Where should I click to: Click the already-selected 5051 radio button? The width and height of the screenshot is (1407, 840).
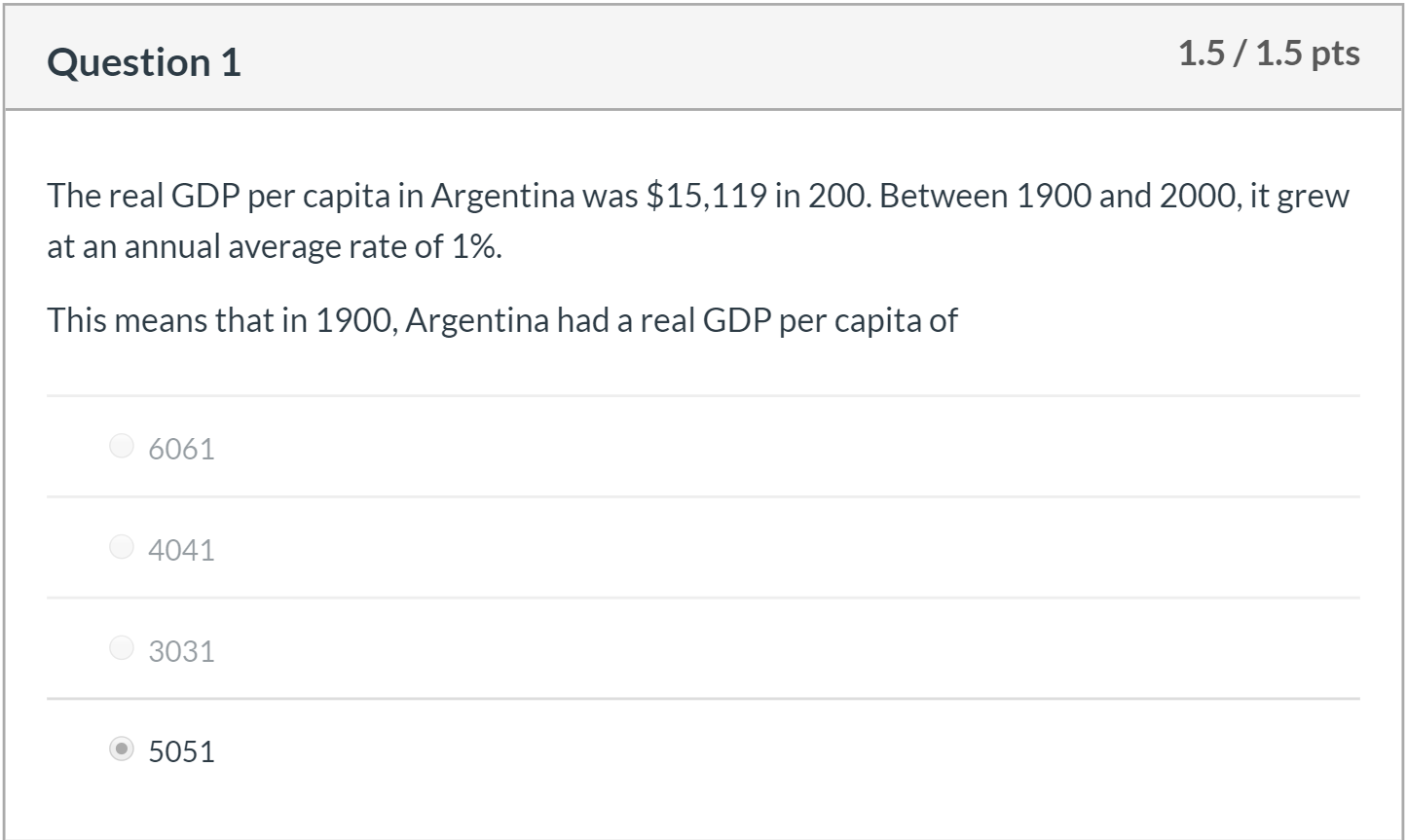(121, 749)
